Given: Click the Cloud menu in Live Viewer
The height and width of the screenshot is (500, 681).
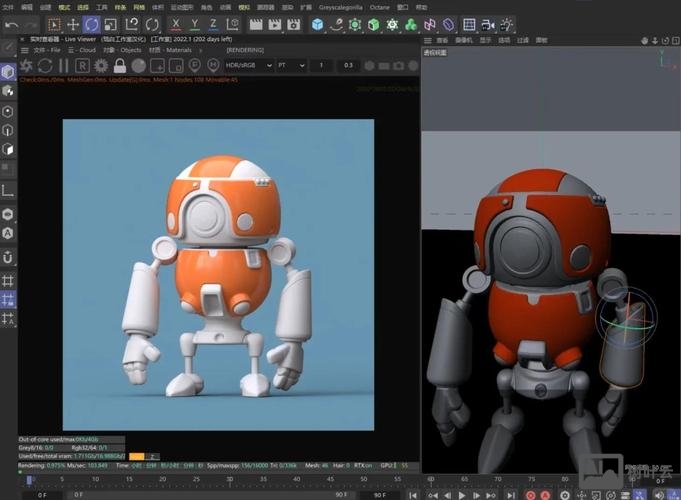Looking at the screenshot, I should (x=86, y=49).
